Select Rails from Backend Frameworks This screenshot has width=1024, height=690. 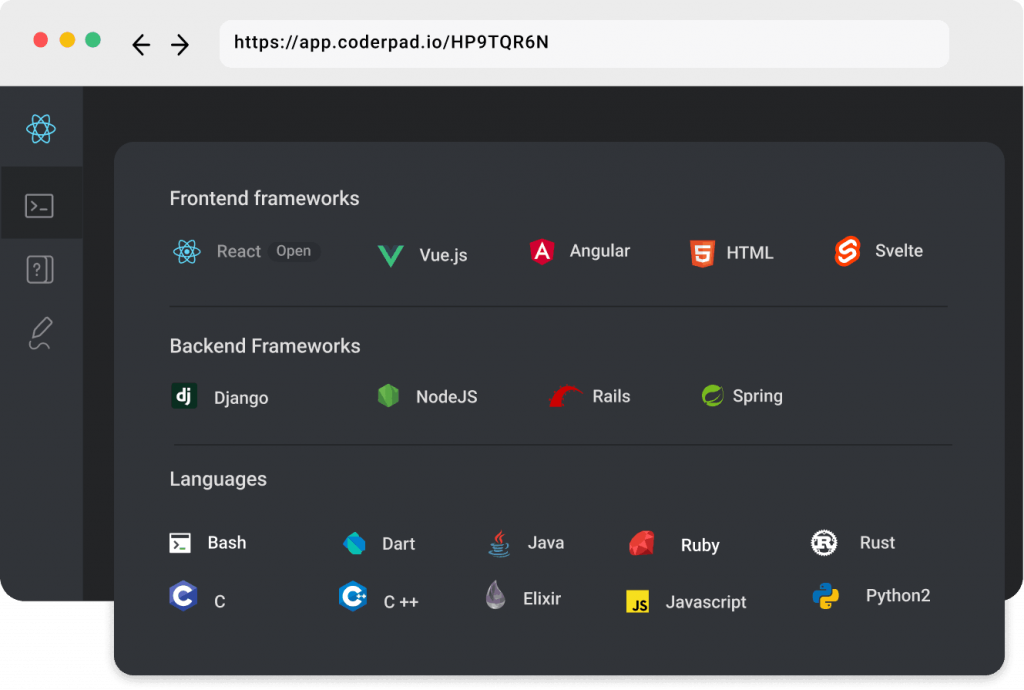click(x=590, y=397)
